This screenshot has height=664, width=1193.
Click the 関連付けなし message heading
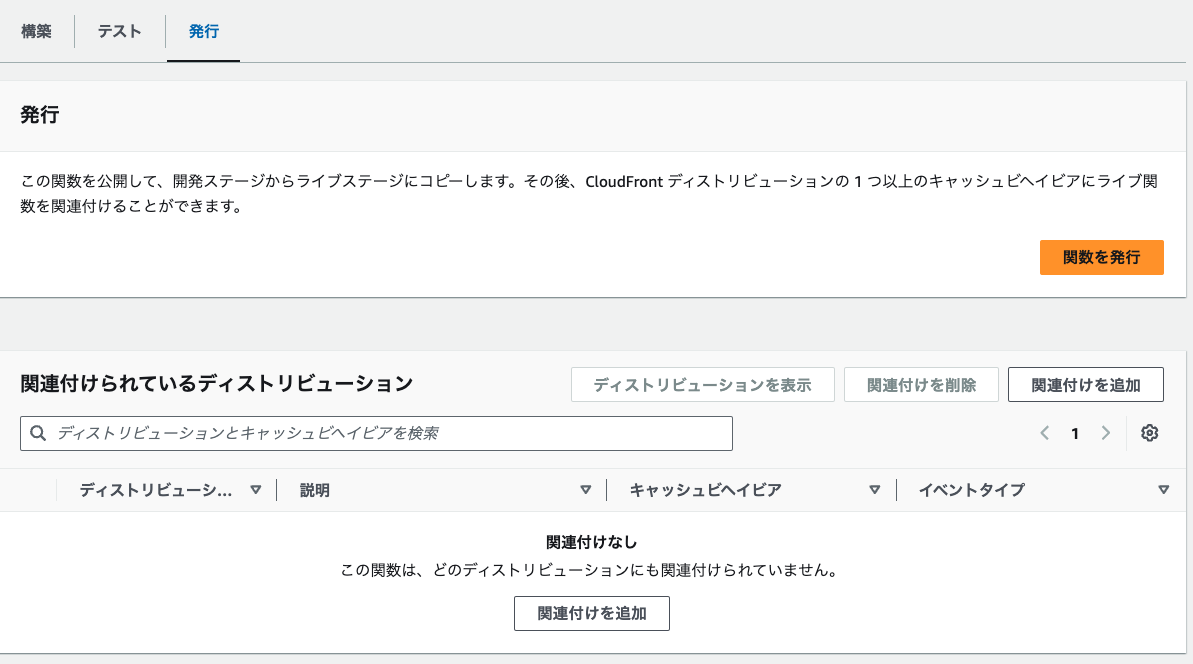[x=592, y=542]
